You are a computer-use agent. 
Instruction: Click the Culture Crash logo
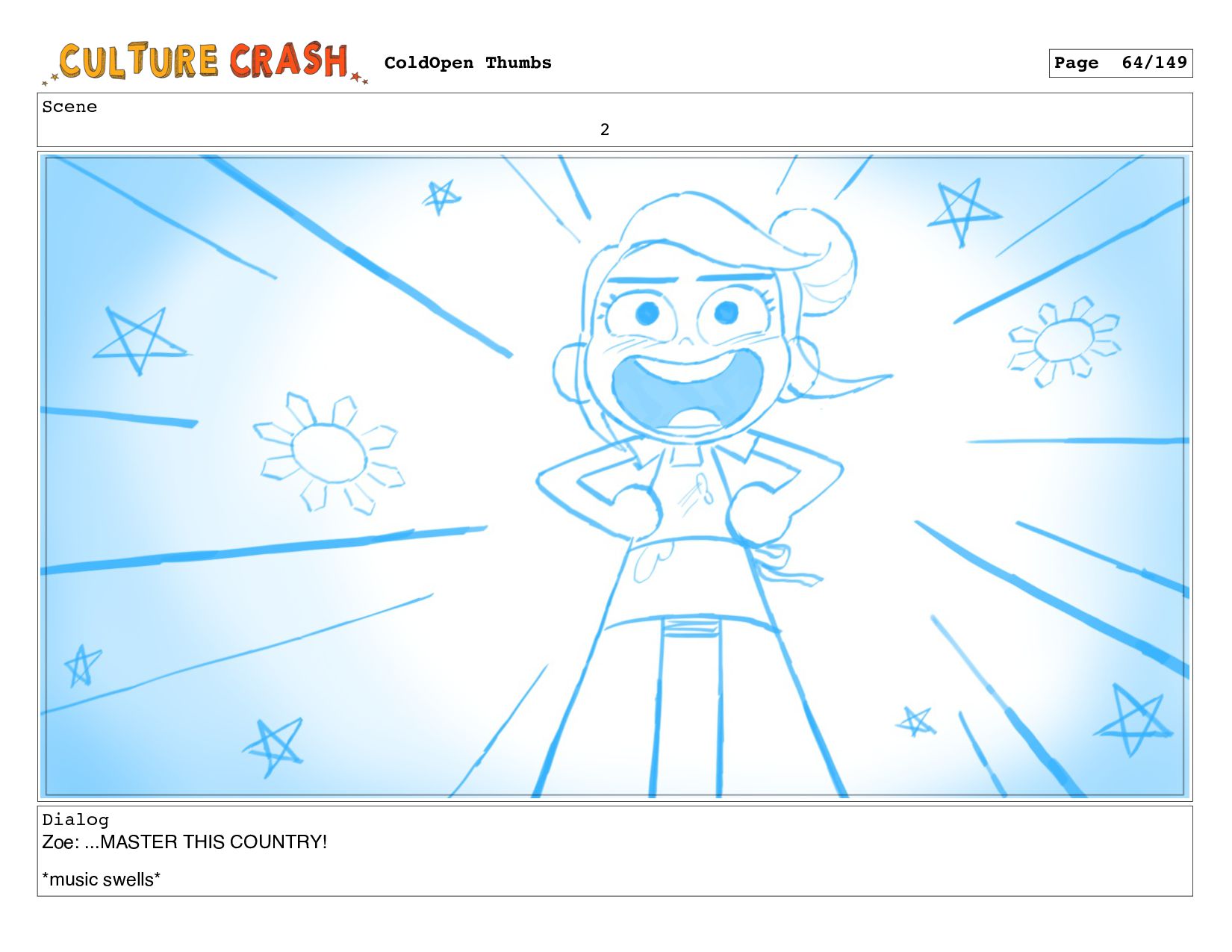point(205,62)
